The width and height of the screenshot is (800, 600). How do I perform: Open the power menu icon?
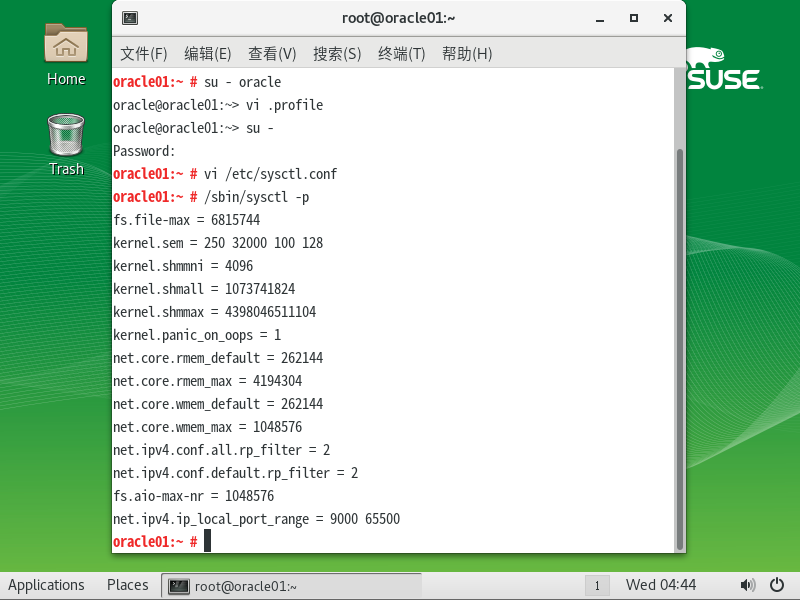[x=777, y=585]
